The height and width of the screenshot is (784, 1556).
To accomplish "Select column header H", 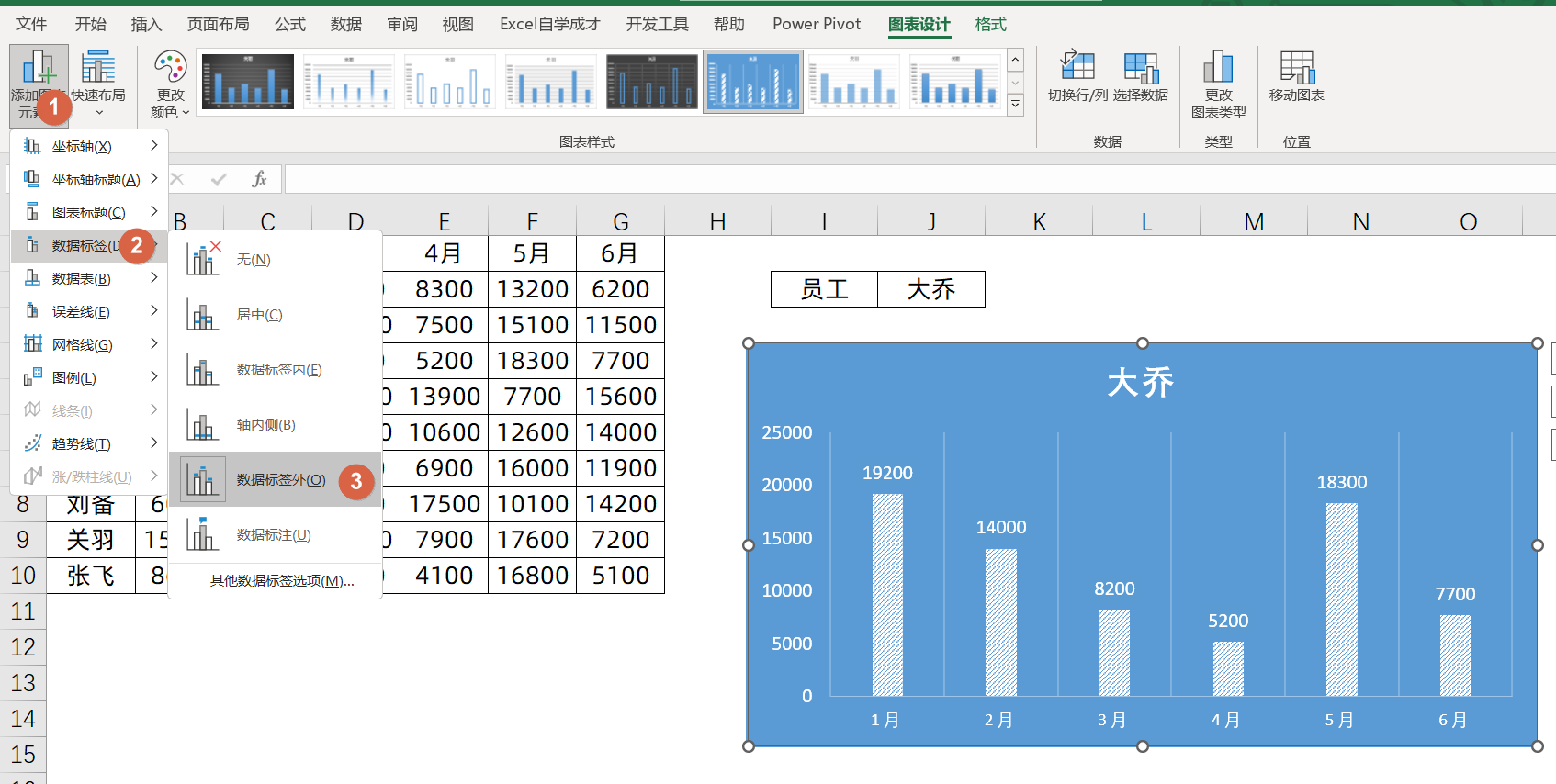I will pyautogui.click(x=718, y=221).
